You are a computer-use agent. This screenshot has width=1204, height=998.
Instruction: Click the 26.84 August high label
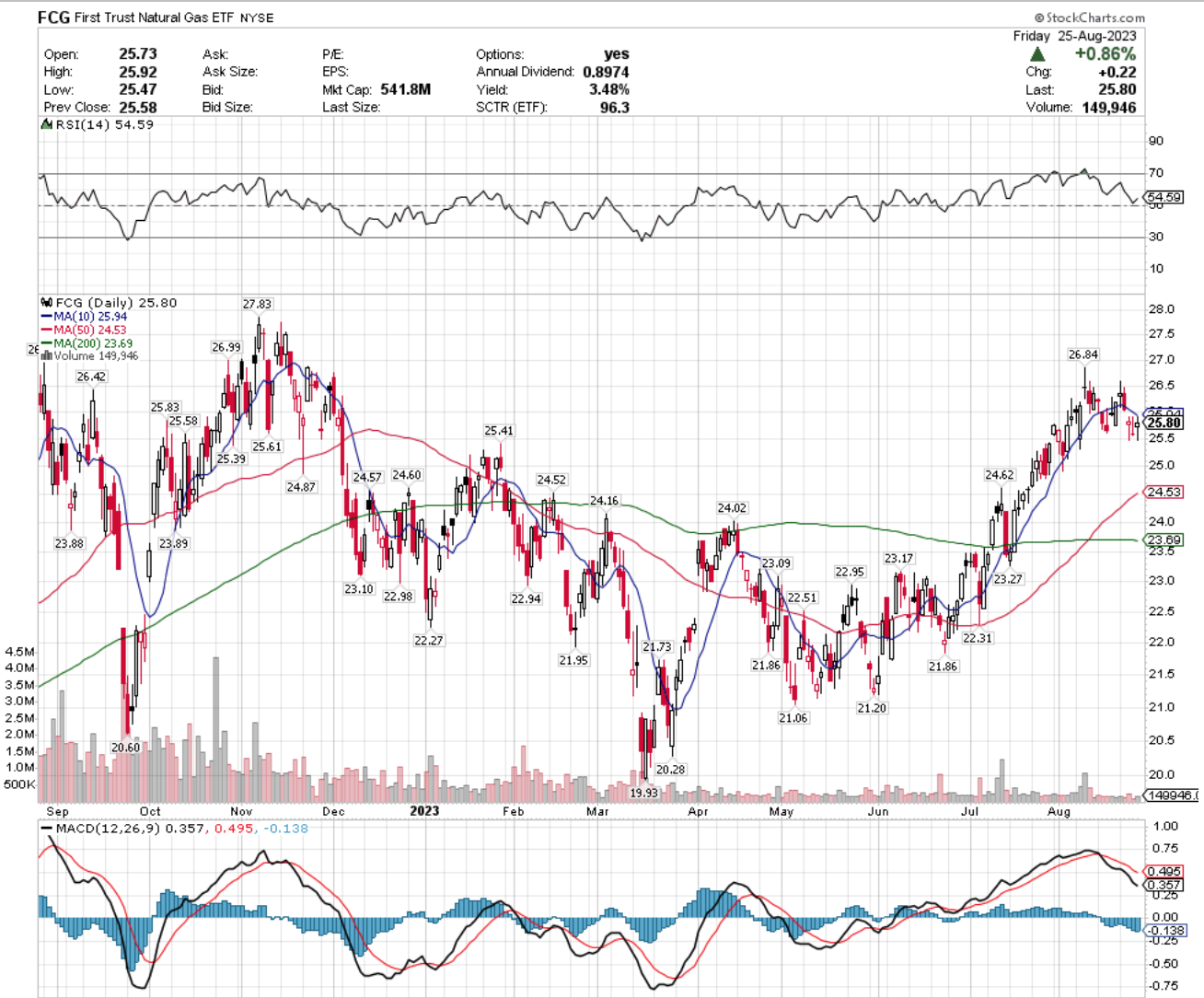(1082, 354)
